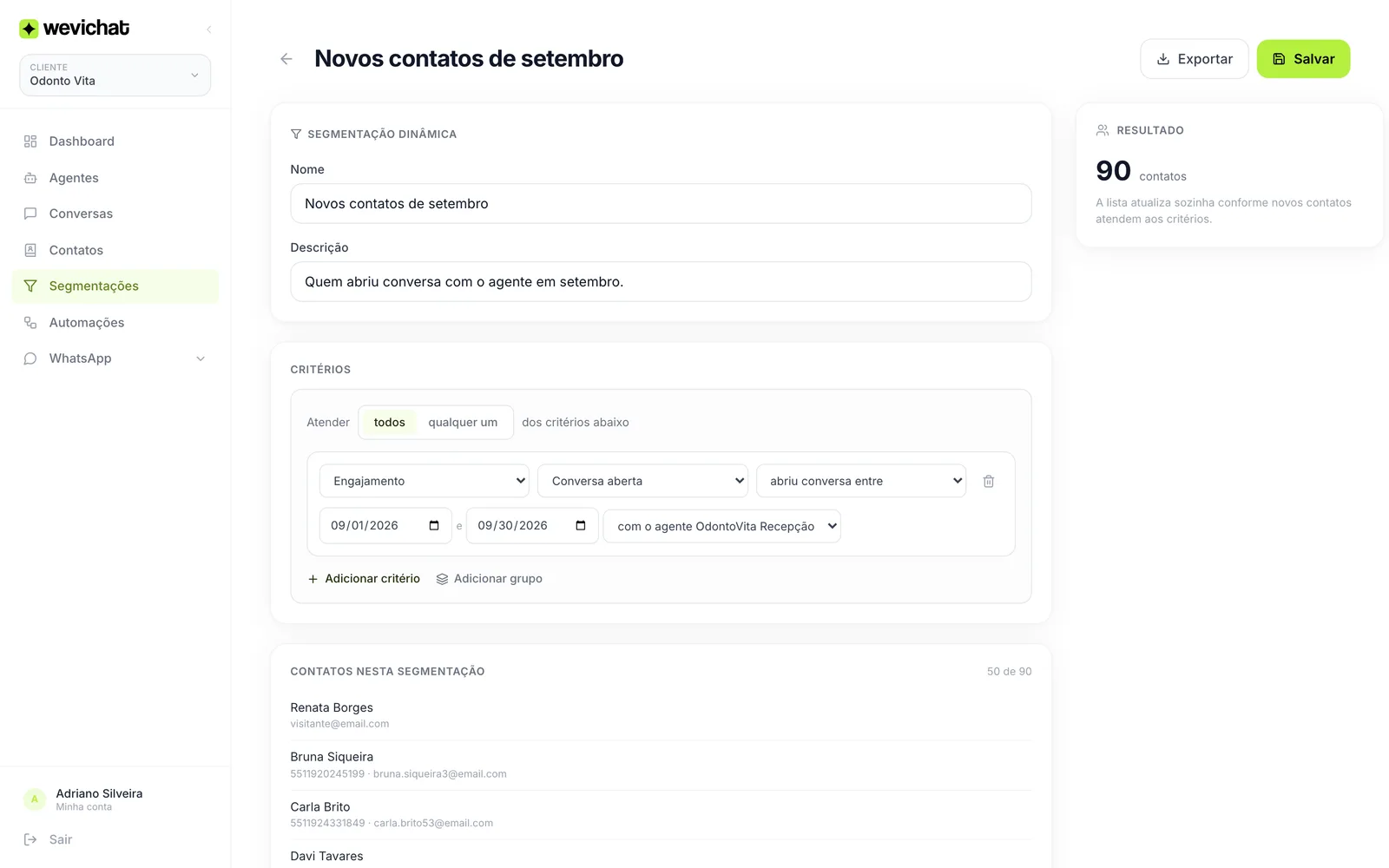Collapse the sidebar with the chevron
This screenshot has width=1389, height=868.
[208, 30]
